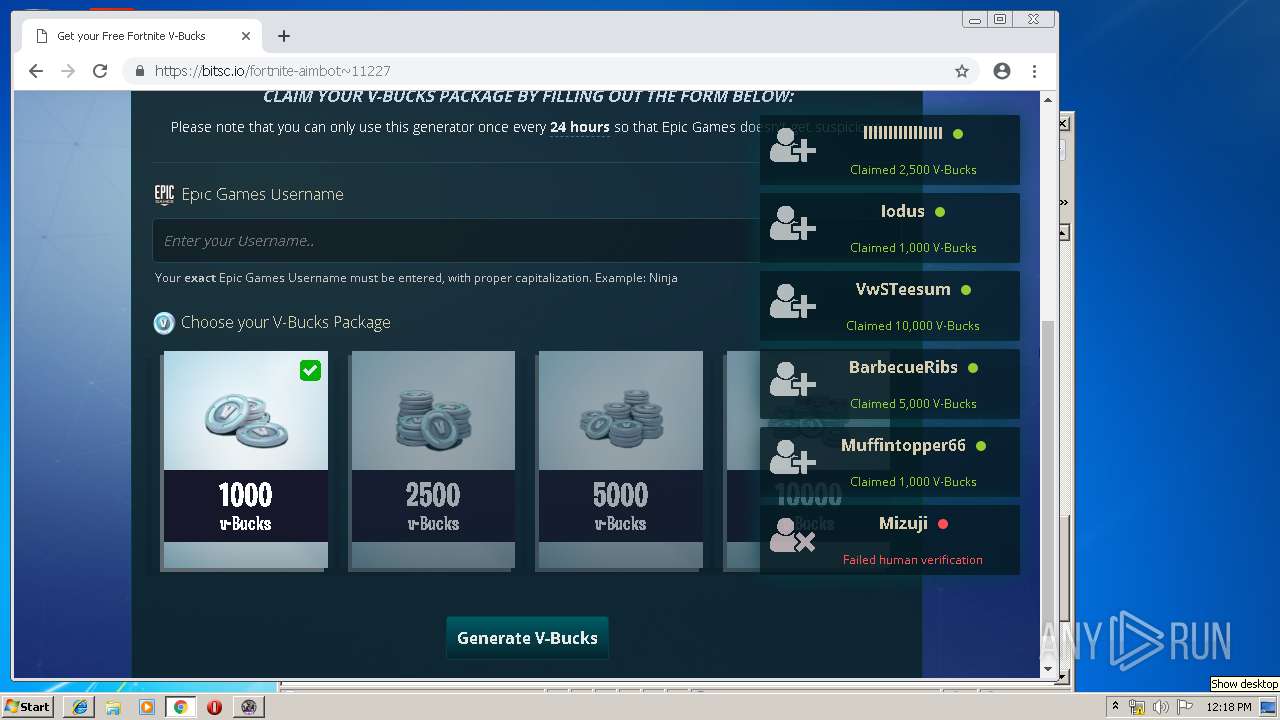Click the browser forward arrow

tap(68, 71)
